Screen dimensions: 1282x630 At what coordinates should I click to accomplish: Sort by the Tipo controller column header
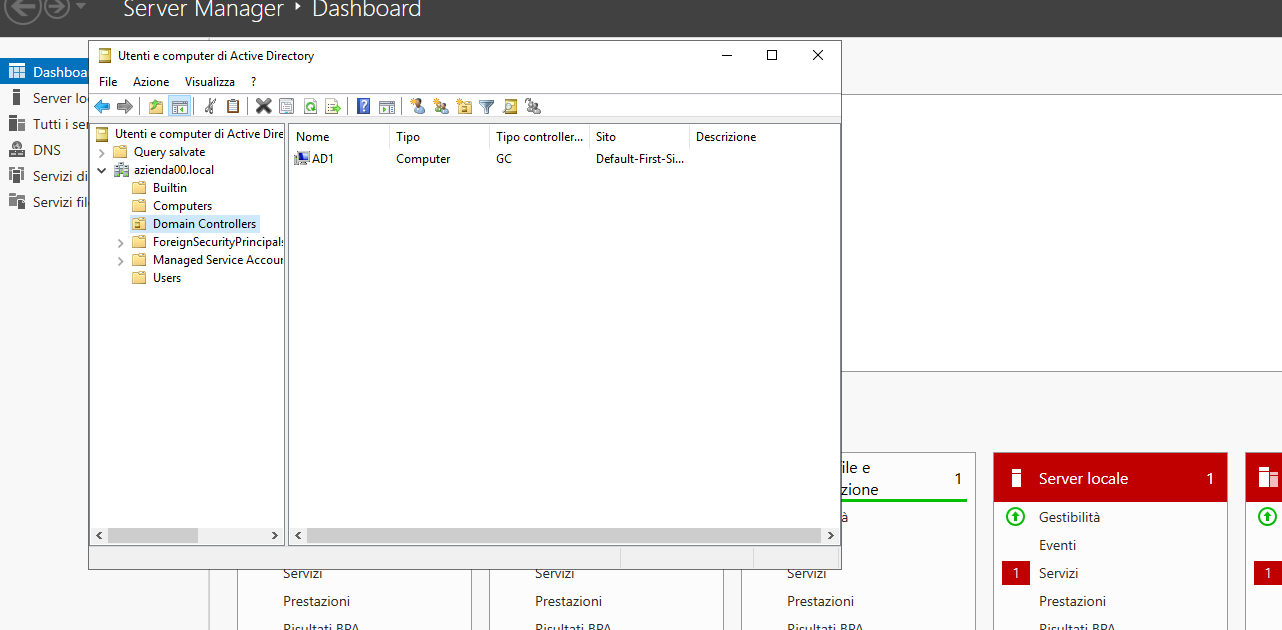[540, 137]
